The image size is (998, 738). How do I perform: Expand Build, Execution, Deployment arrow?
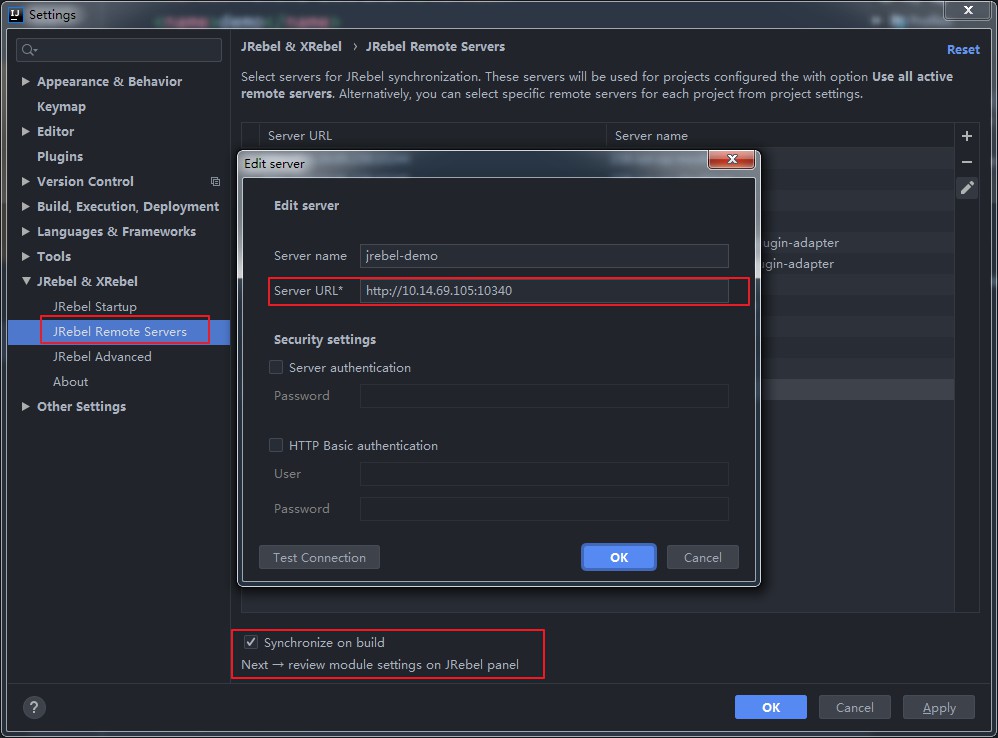(x=25, y=206)
